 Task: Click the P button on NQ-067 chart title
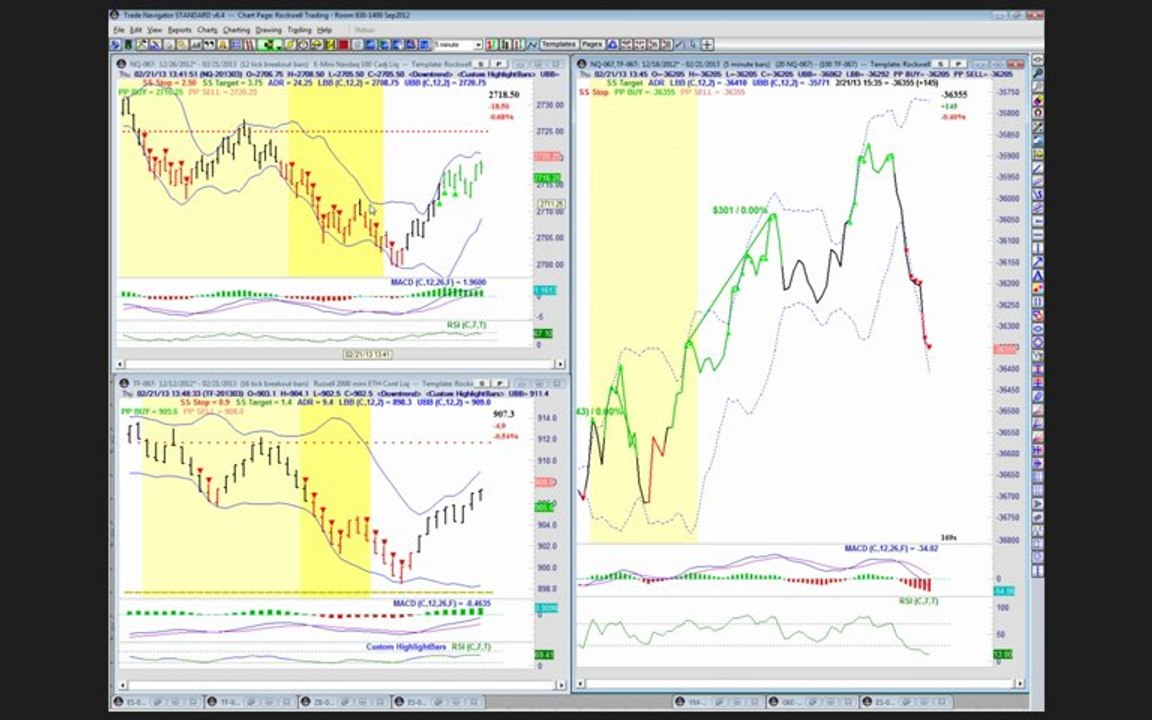499,64
